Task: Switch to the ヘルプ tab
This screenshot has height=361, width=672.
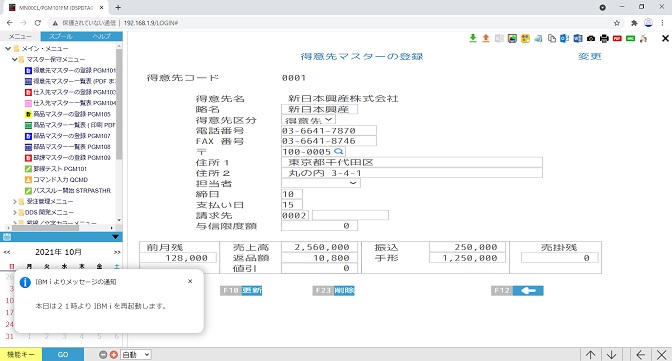Action: 102,36
